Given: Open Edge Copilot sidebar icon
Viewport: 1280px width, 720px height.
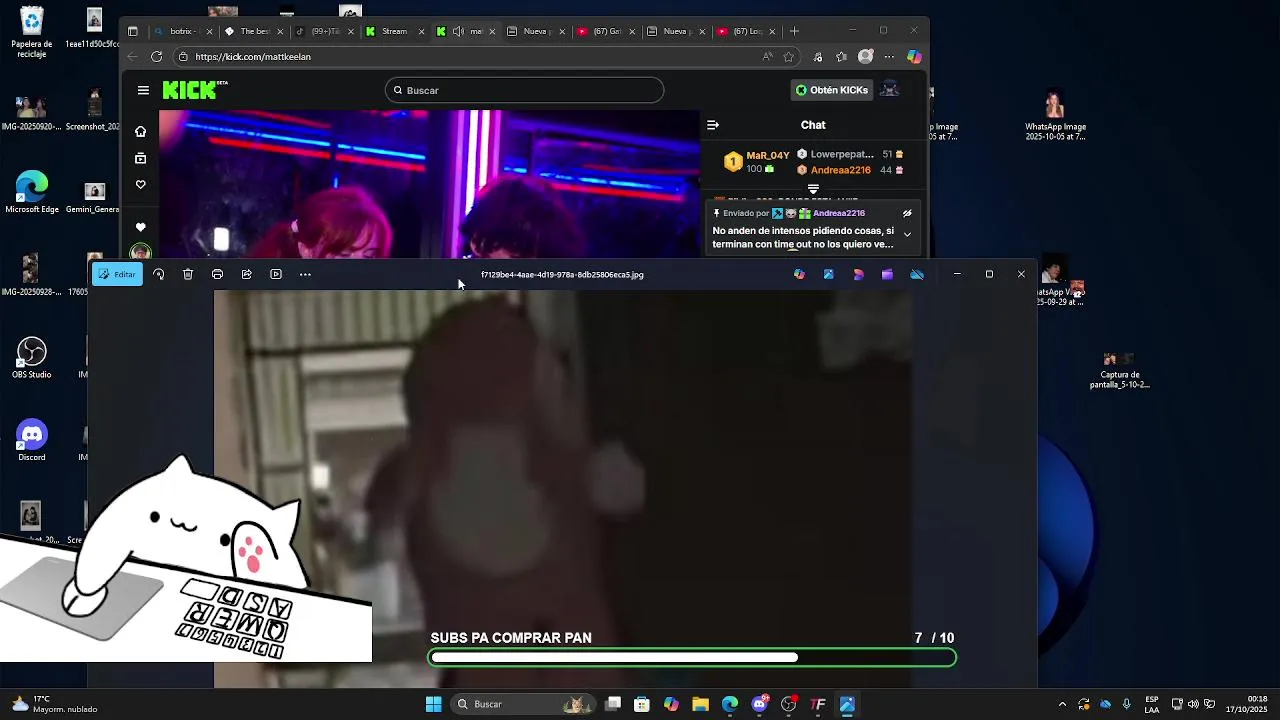Looking at the screenshot, I should point(914,57).
